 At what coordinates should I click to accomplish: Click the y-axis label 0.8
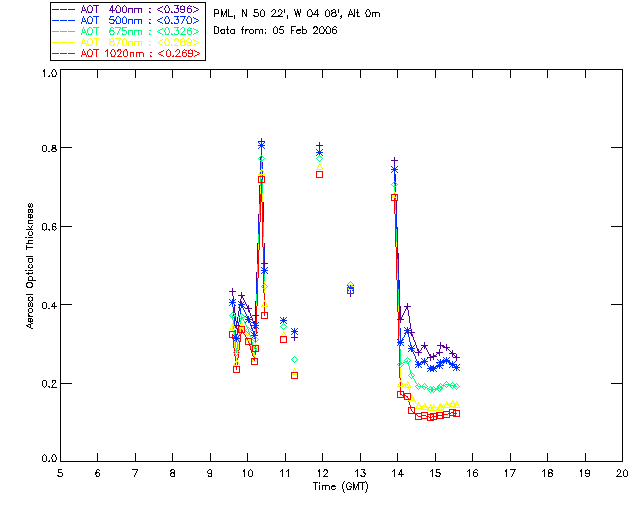tap(49, 148)
